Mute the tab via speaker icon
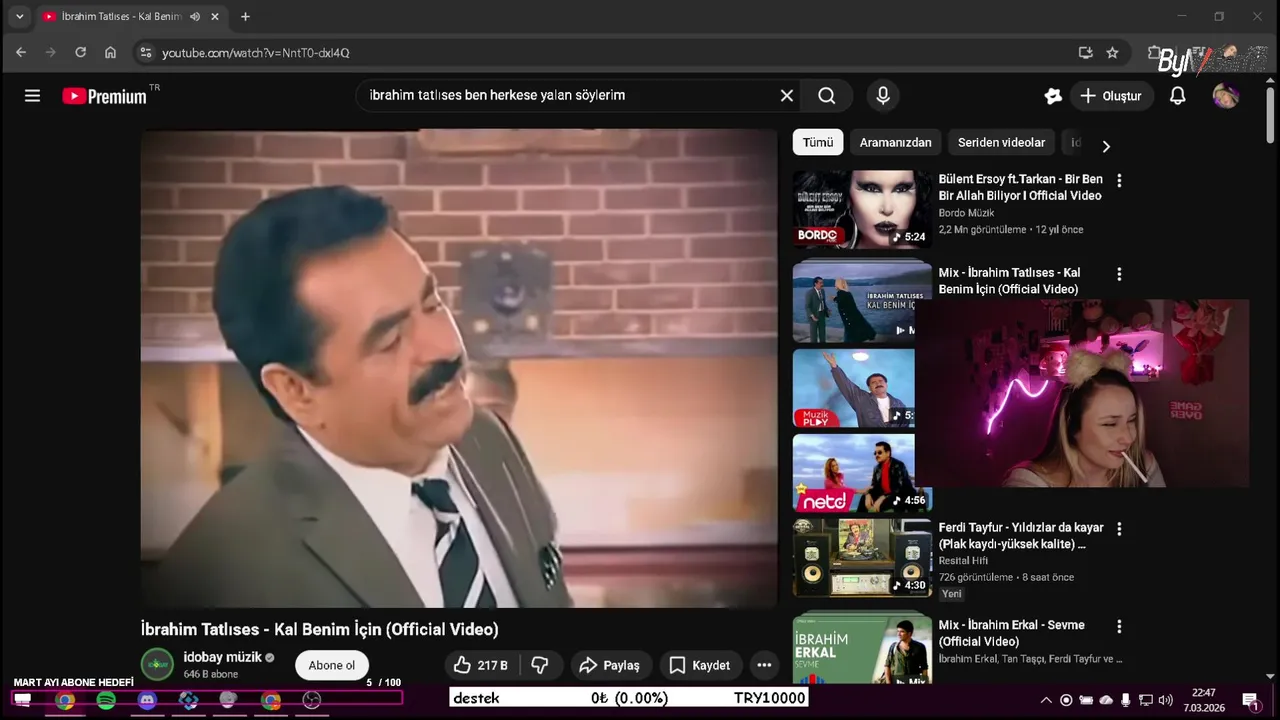Image resolution: width=1280 pixels, height=720 pixels. tap(194, 16)
